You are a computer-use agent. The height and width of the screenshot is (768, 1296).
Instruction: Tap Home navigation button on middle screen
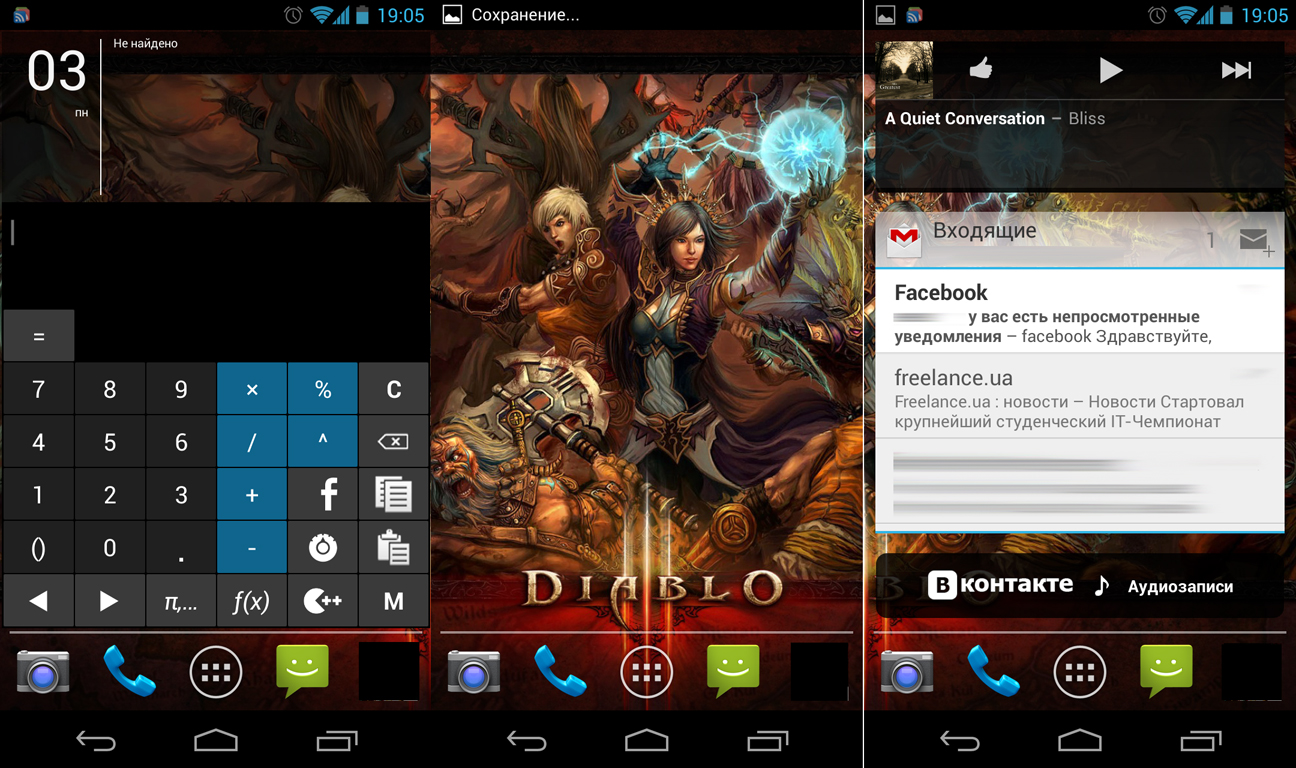(647, 741)
